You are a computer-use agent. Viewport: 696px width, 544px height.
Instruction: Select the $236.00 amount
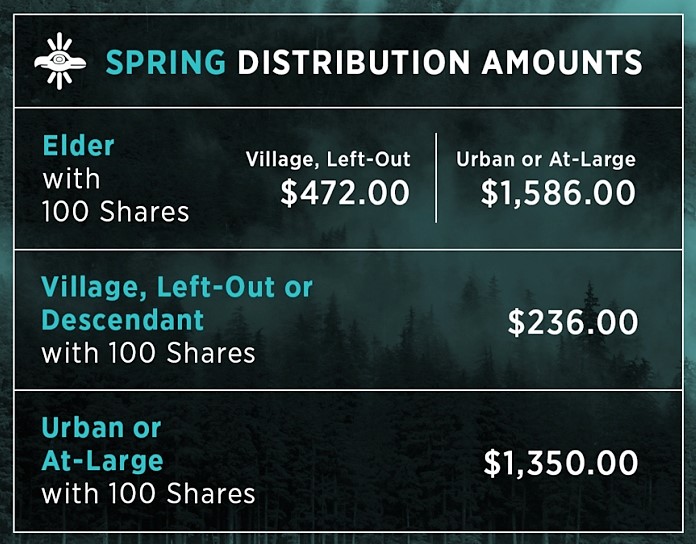(x=572, y=322)
